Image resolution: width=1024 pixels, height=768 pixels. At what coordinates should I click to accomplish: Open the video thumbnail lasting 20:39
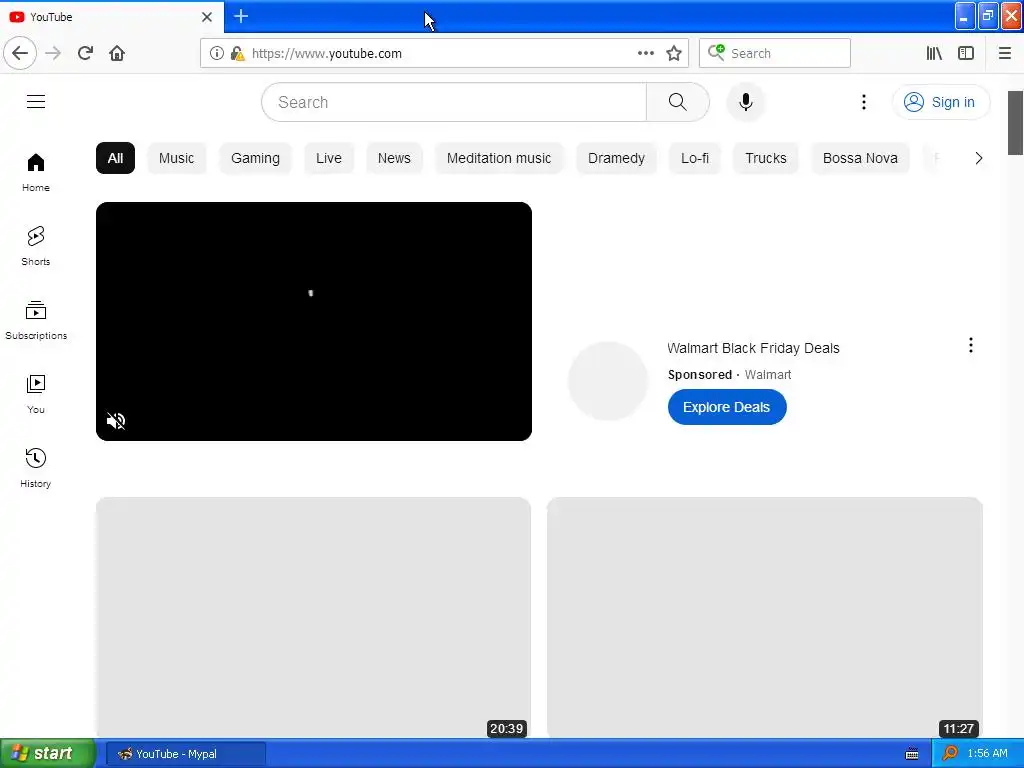tap(313, 618)
